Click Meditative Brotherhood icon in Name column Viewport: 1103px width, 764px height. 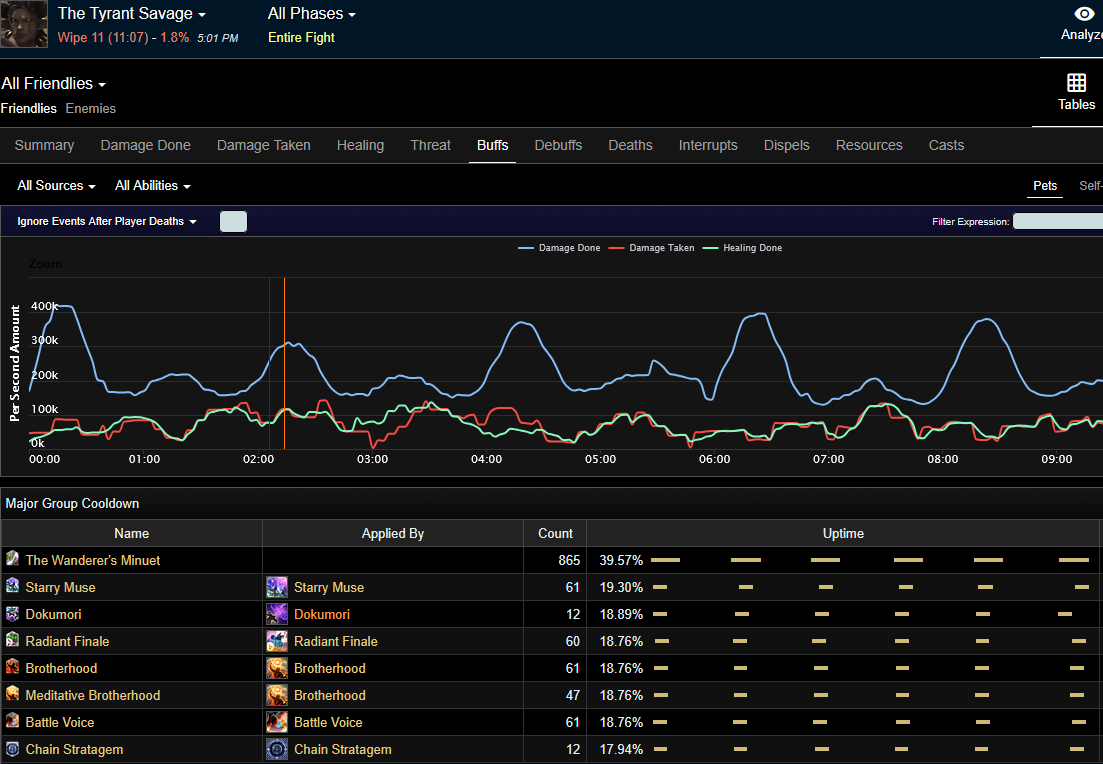(13, 694)
